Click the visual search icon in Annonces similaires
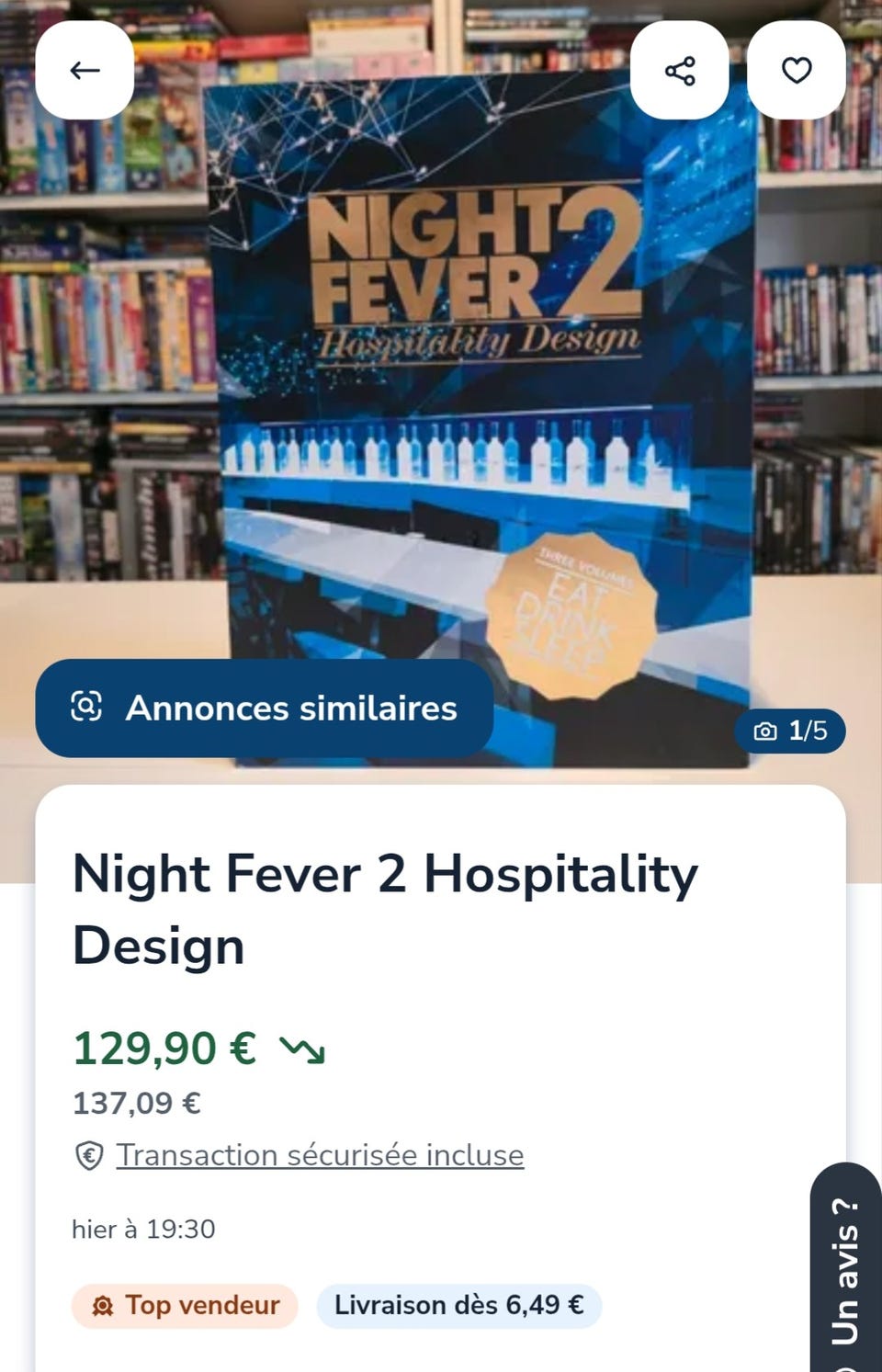Screen dimensions: 882x1372 (86, 707)
